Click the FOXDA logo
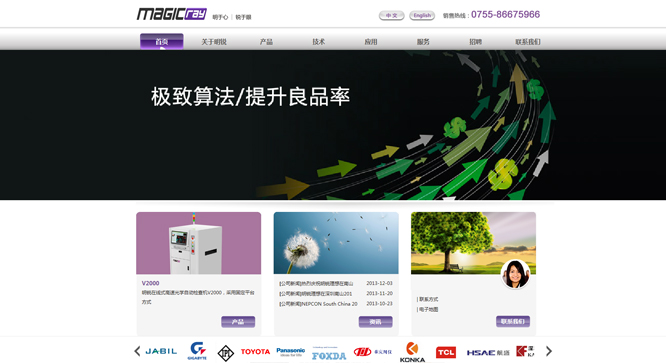The width and height of the screenshot is (666, 363). [329, 354]
